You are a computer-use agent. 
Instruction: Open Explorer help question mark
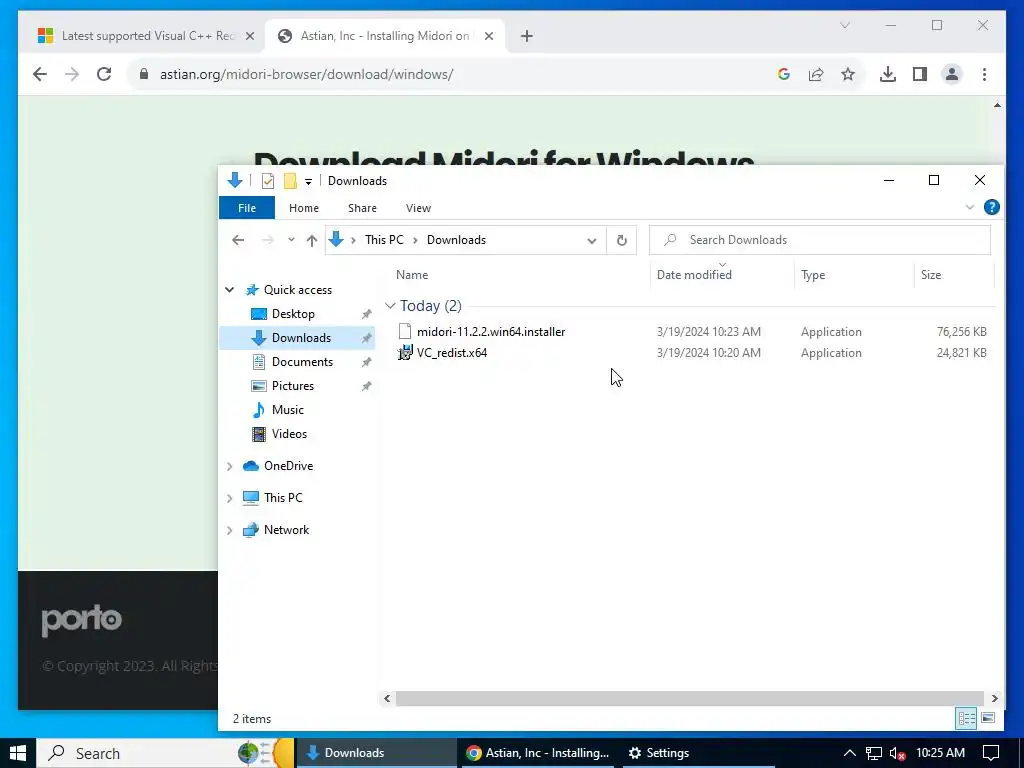pyautogui.click(x=991, y=207)
